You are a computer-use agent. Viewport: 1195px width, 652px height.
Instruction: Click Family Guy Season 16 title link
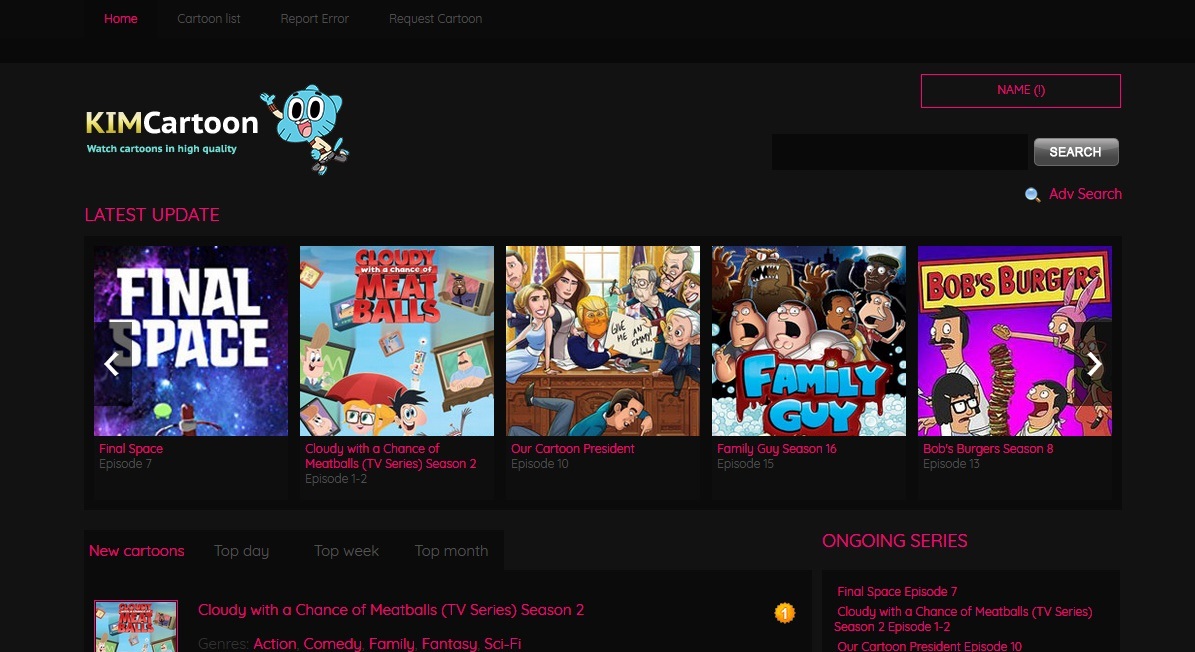click(777, 449)
